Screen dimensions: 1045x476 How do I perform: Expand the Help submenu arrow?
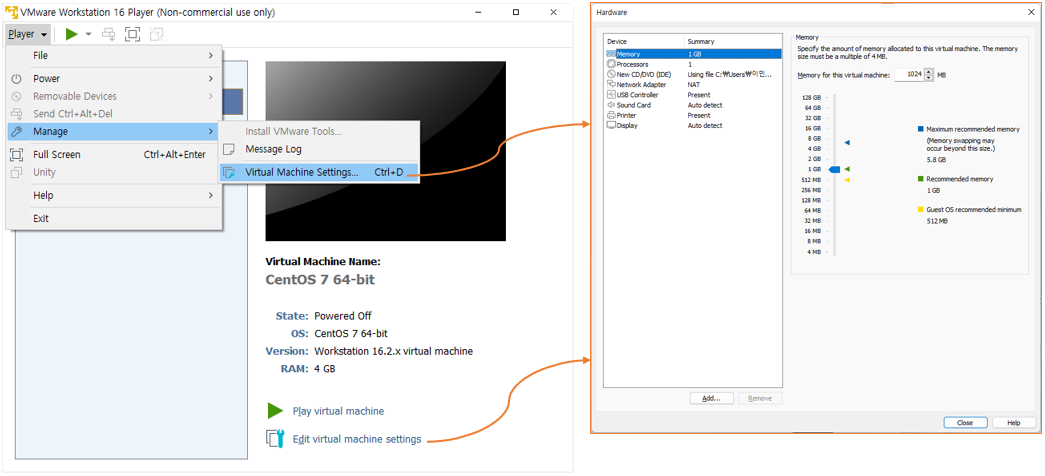(x=211, y=195)
